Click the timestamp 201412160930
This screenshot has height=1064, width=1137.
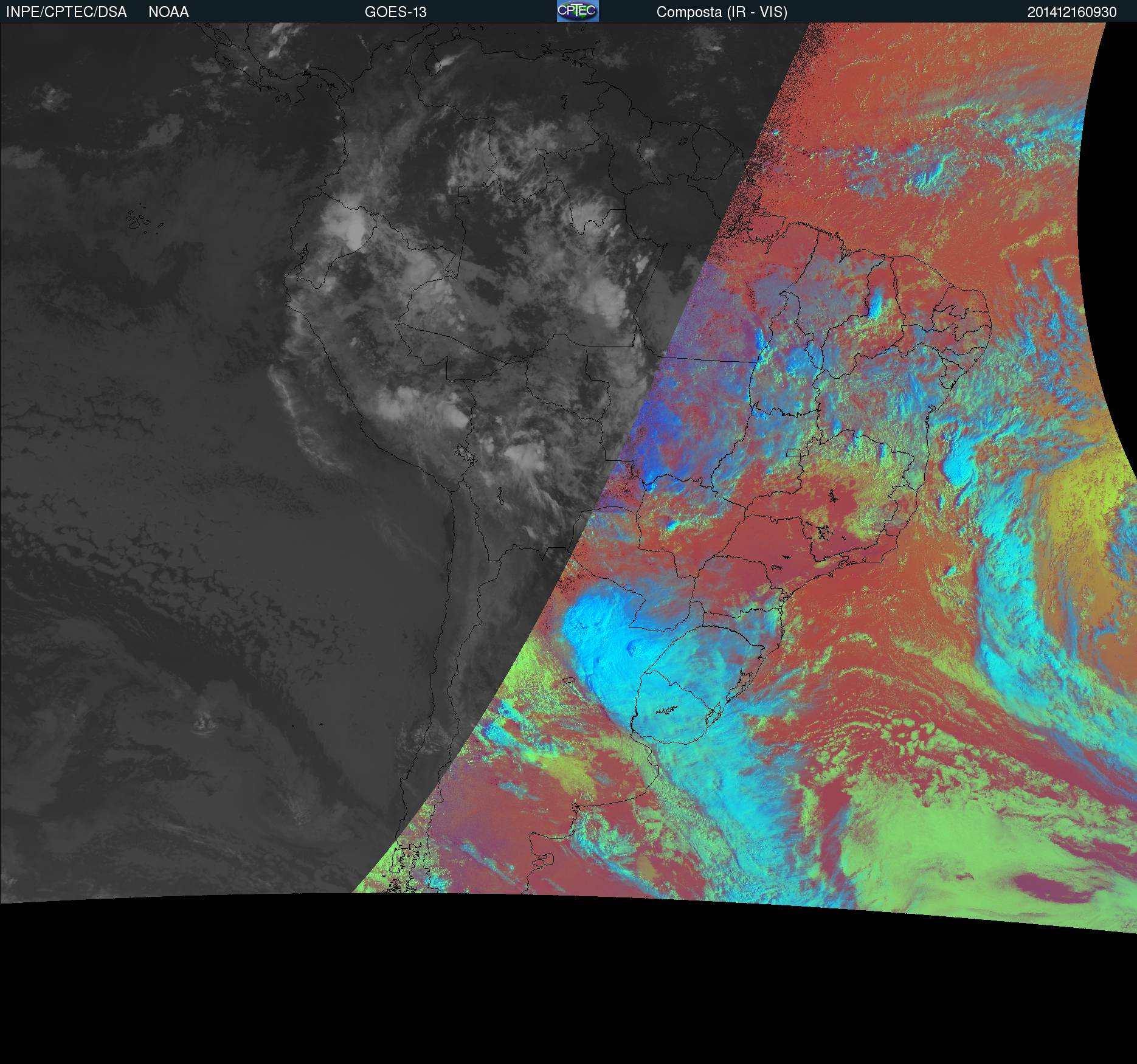coord(1072,12)
